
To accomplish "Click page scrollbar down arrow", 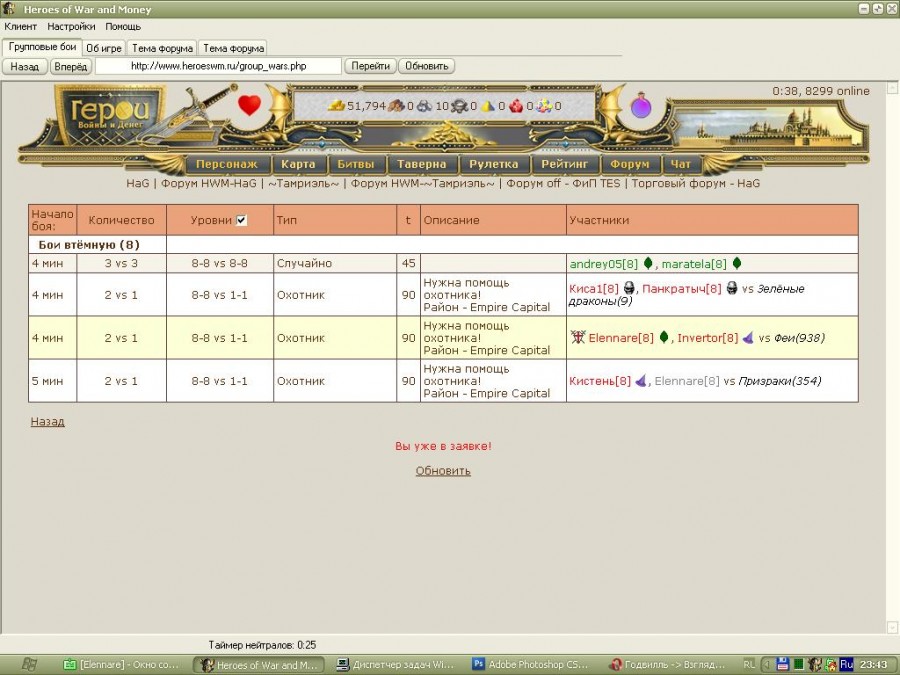I will (x=893, y=627).
